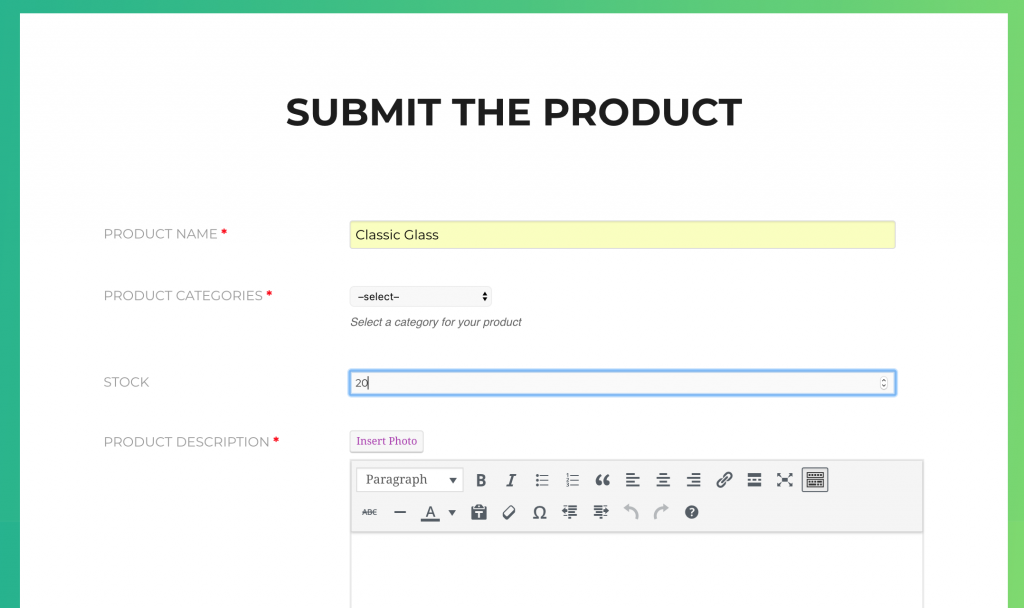Apply italic formatting

click(x=511, y=480)
